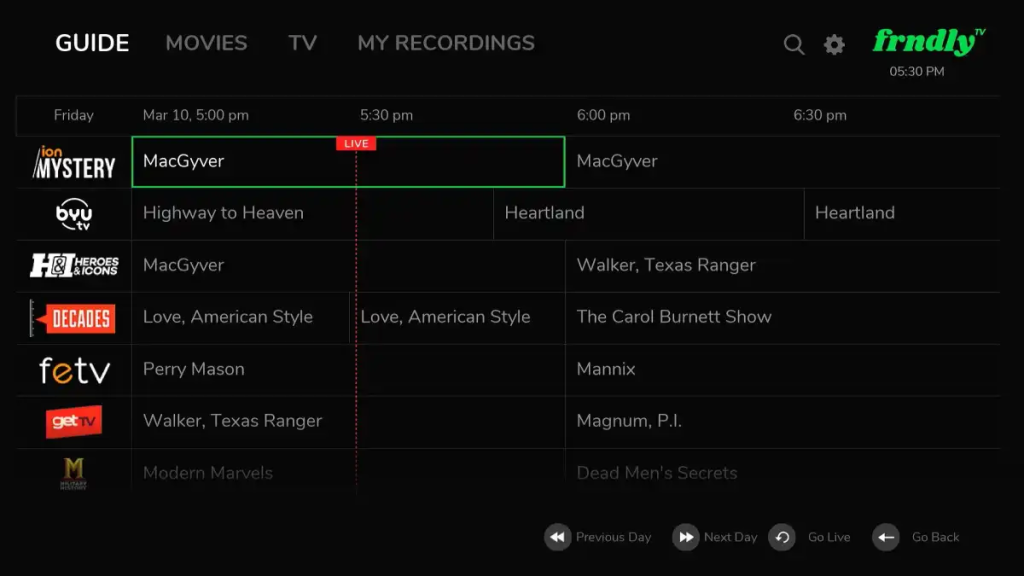
Task: Select 5:00 pm Love, American Style
Action: coord(240,318)
